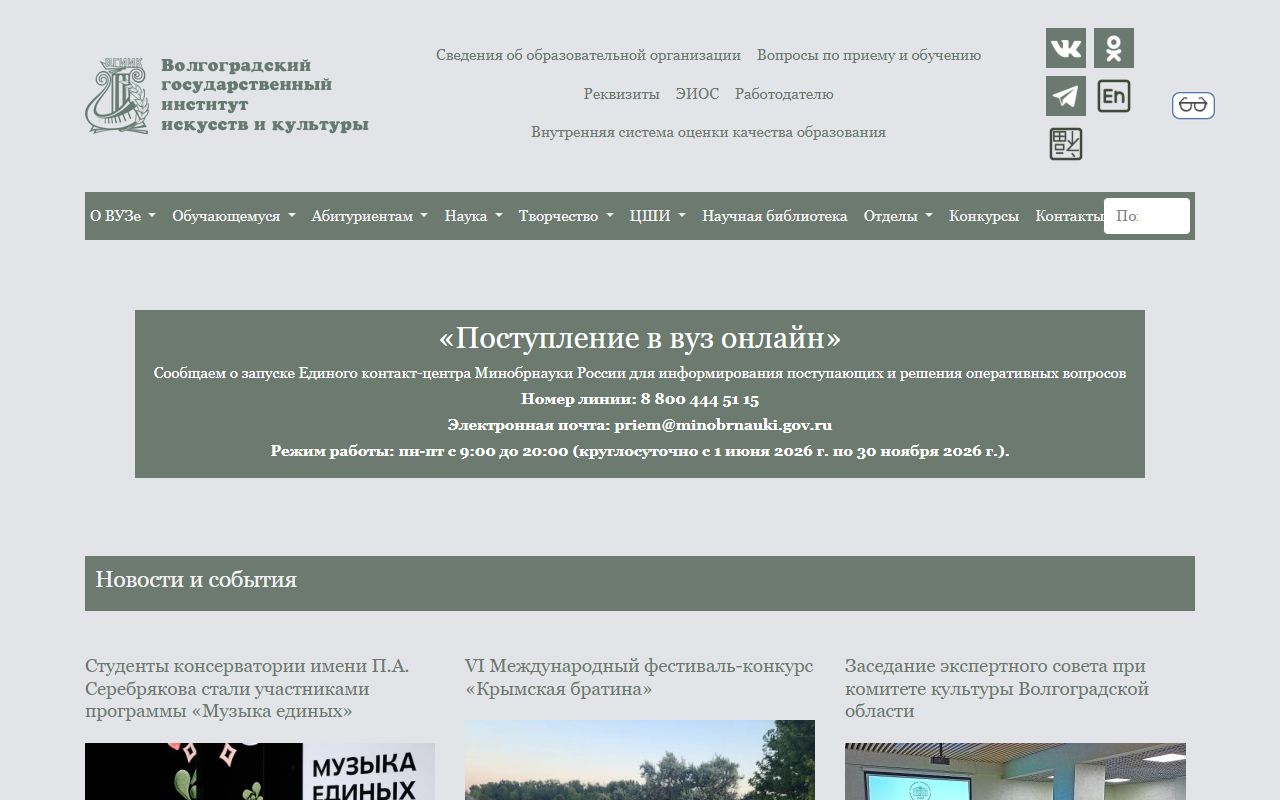Open «Внутренняя система оценки качества образования» link
The image size is (1280, 800).
tap(708, 132)
